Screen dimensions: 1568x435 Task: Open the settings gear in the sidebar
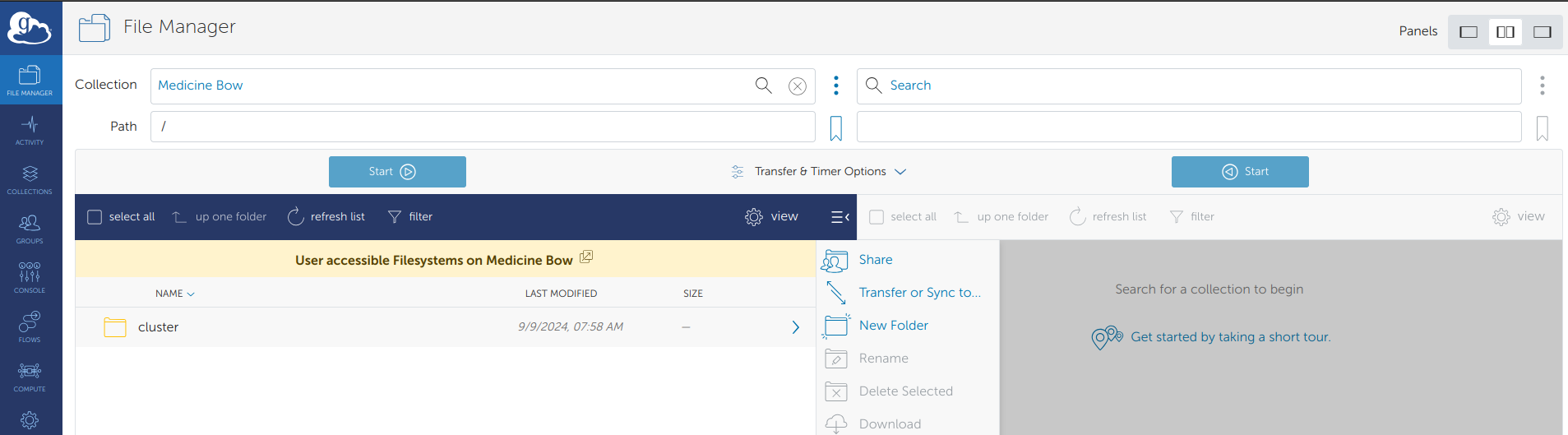(x=30, y=420)
